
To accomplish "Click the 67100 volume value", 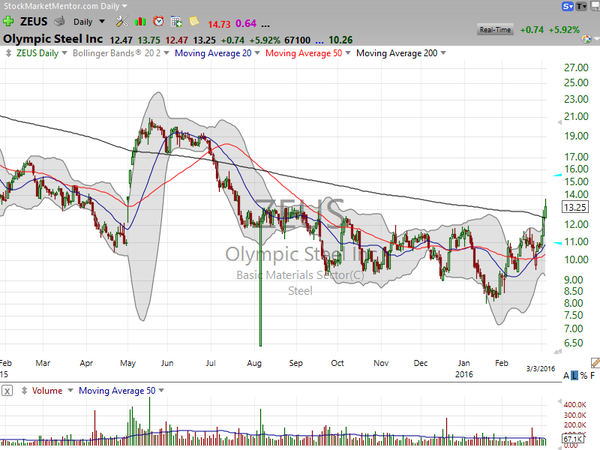I will [x=297, y=40].
